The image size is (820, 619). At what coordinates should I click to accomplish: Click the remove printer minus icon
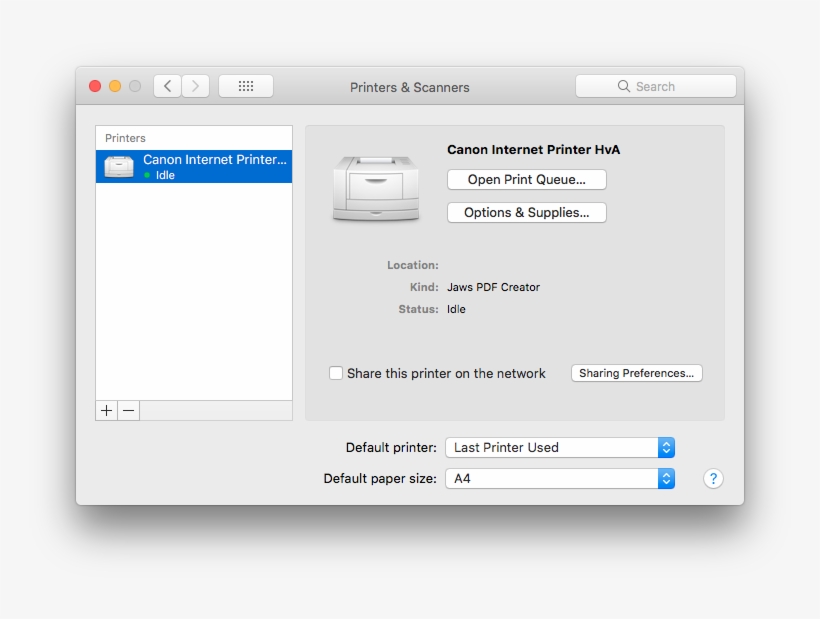click(128, 410)
